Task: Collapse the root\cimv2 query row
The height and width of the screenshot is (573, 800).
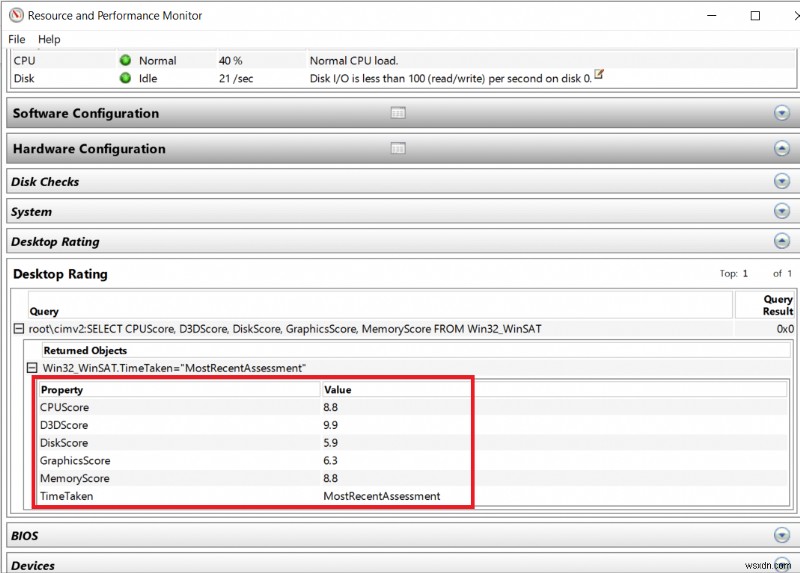Action: (x=18, y=329)
